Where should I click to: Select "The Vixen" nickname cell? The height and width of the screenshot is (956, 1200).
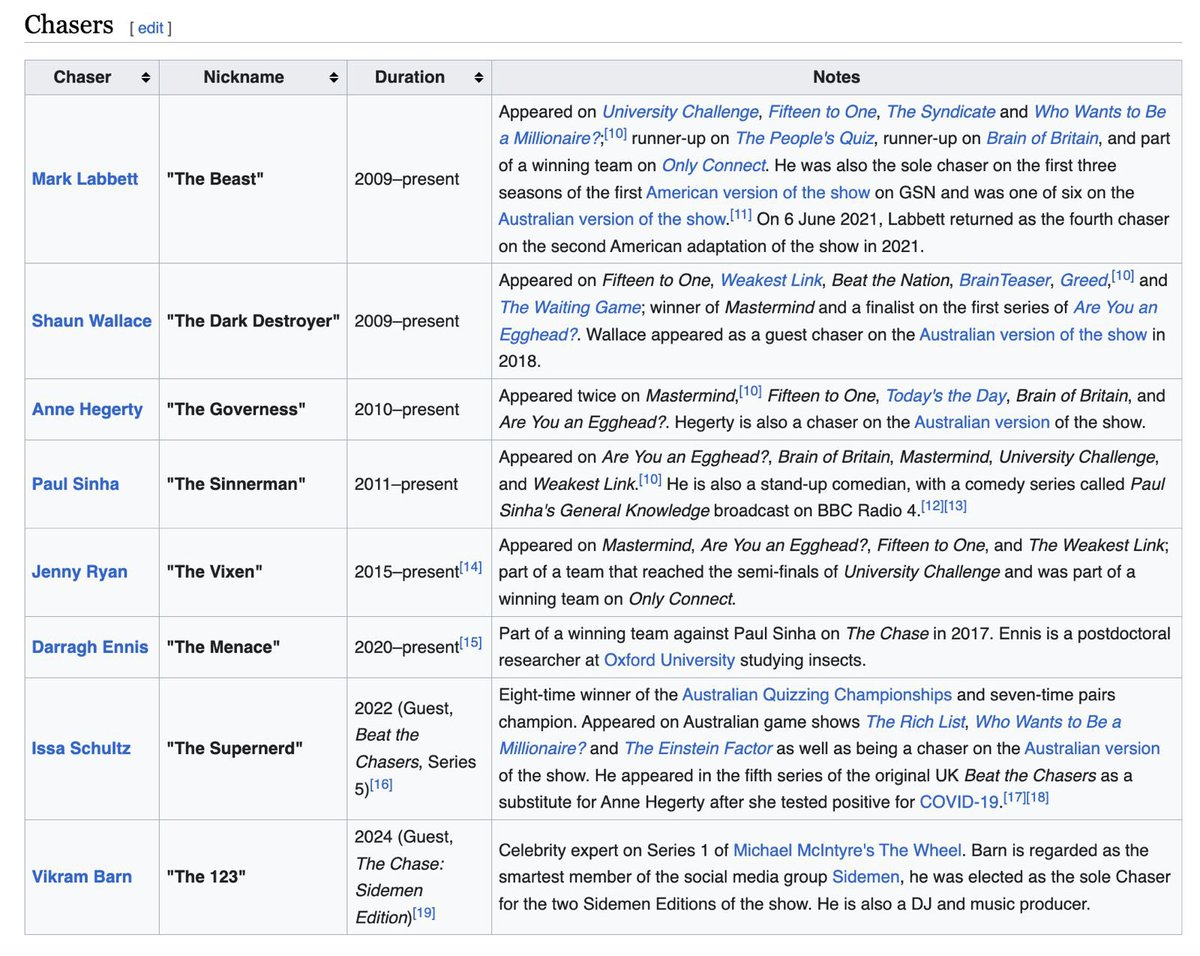click(253, 572)
